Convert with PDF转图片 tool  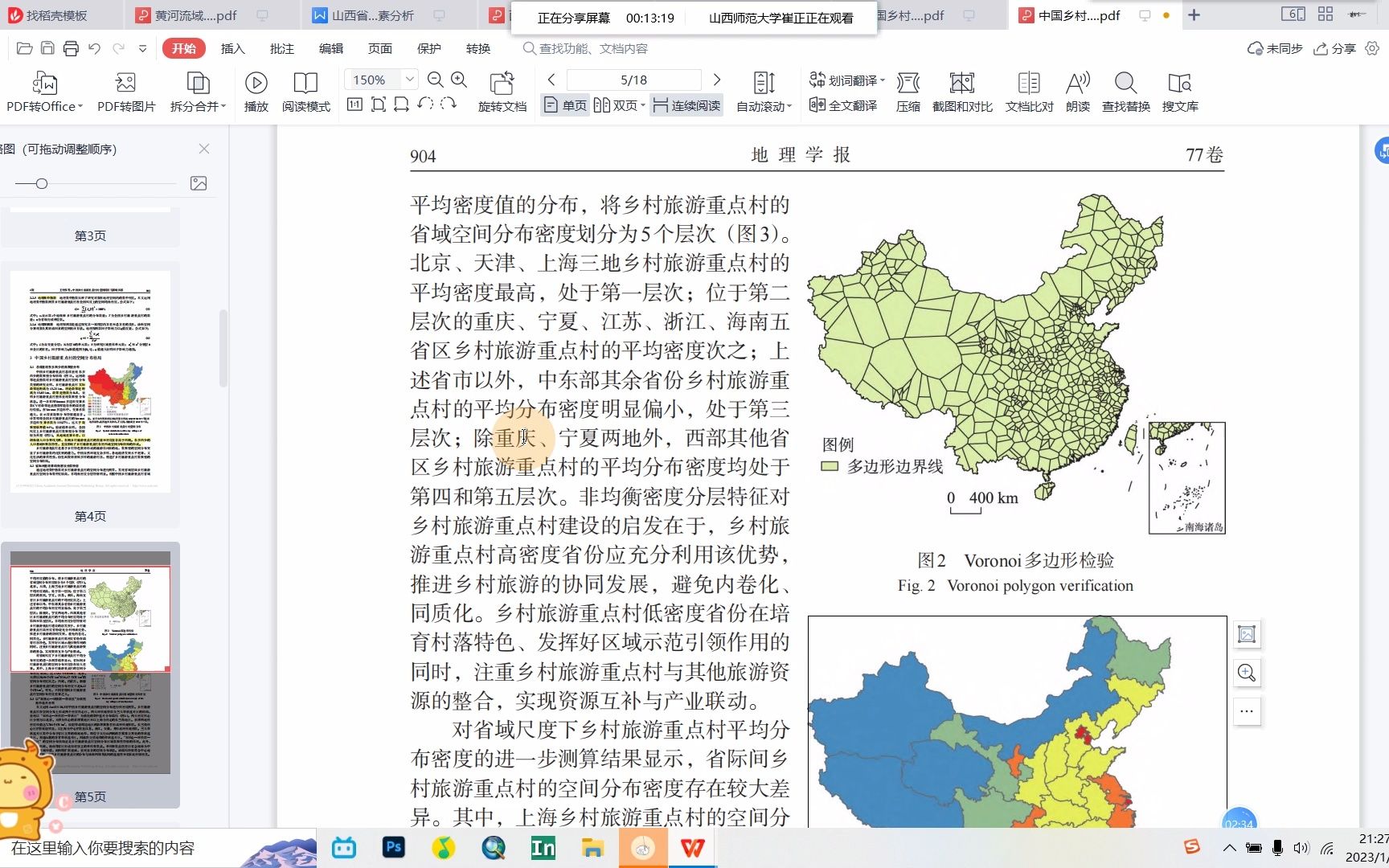tap(126, 92)
